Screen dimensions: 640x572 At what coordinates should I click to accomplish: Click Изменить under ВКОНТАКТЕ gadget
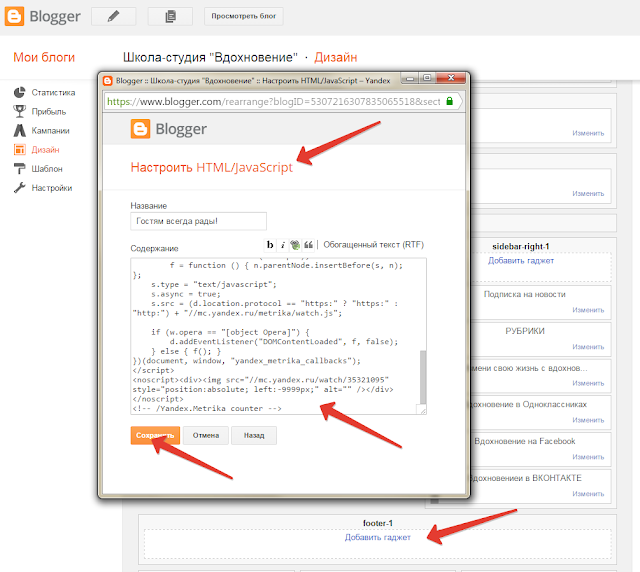pyautogui.click(x=588, y=493)
